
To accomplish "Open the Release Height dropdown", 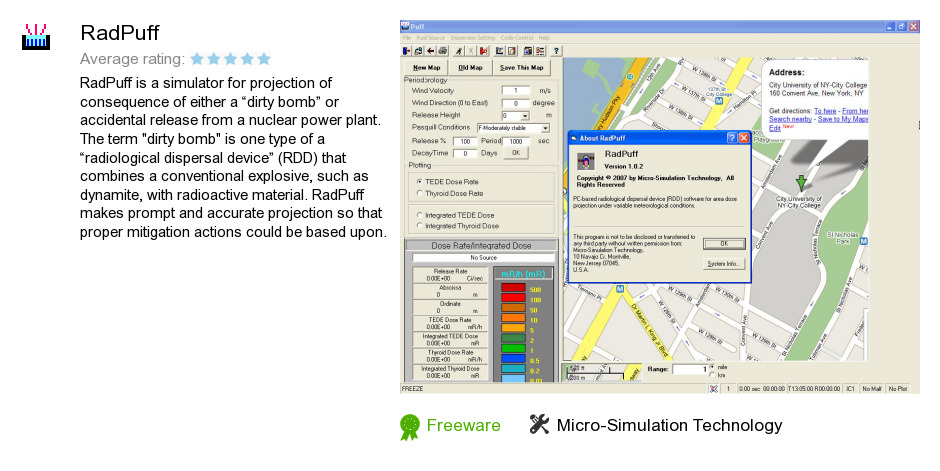I will (x=525, y=116).
